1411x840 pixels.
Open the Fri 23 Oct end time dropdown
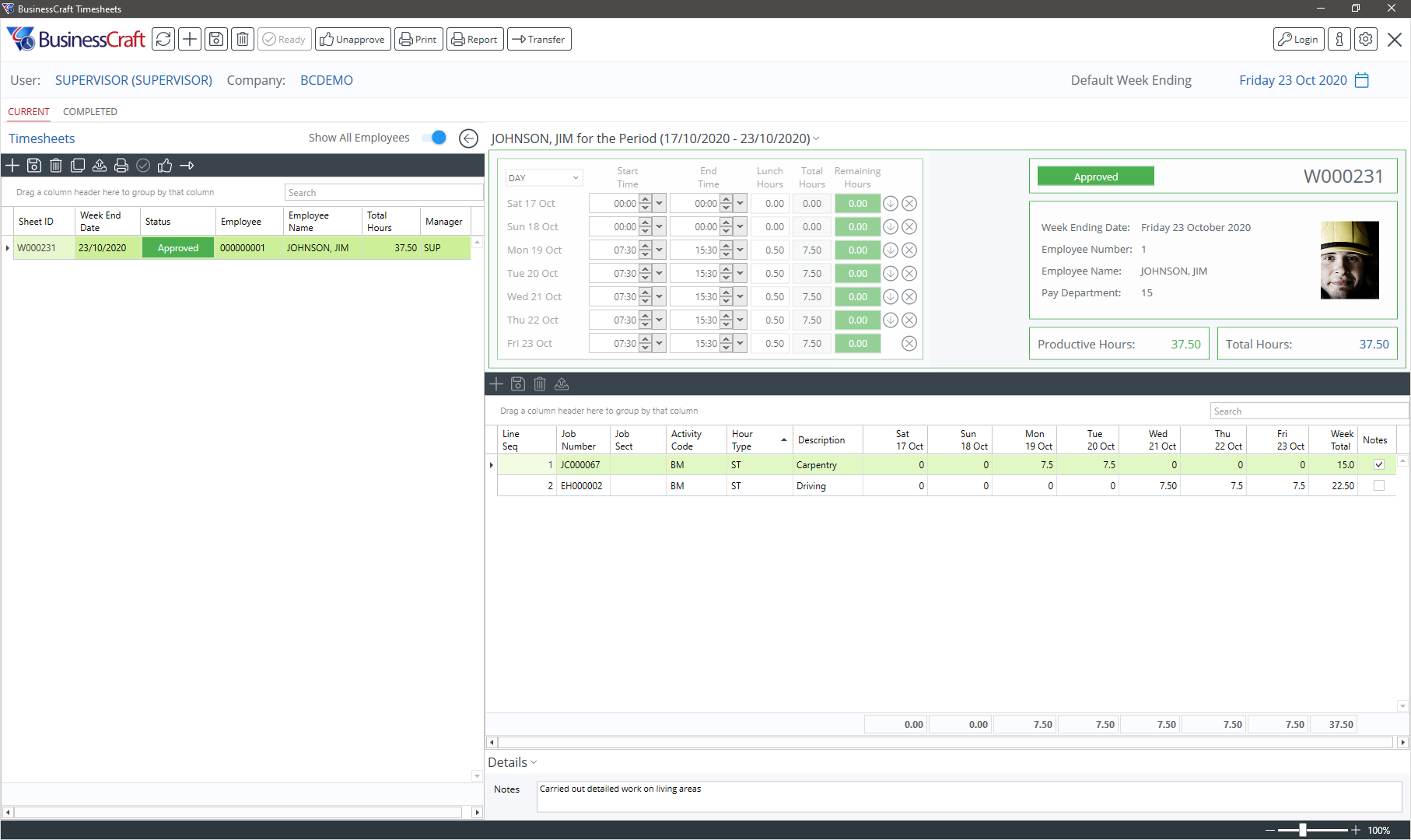click(741, 344)
